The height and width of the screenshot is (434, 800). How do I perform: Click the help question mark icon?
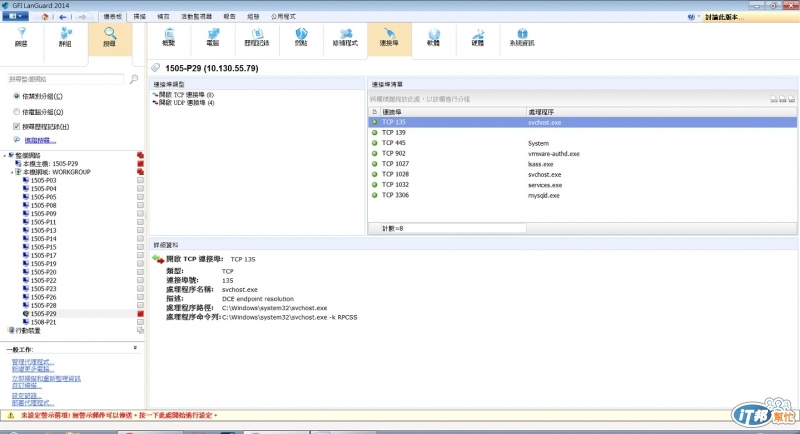coord(691,17)
